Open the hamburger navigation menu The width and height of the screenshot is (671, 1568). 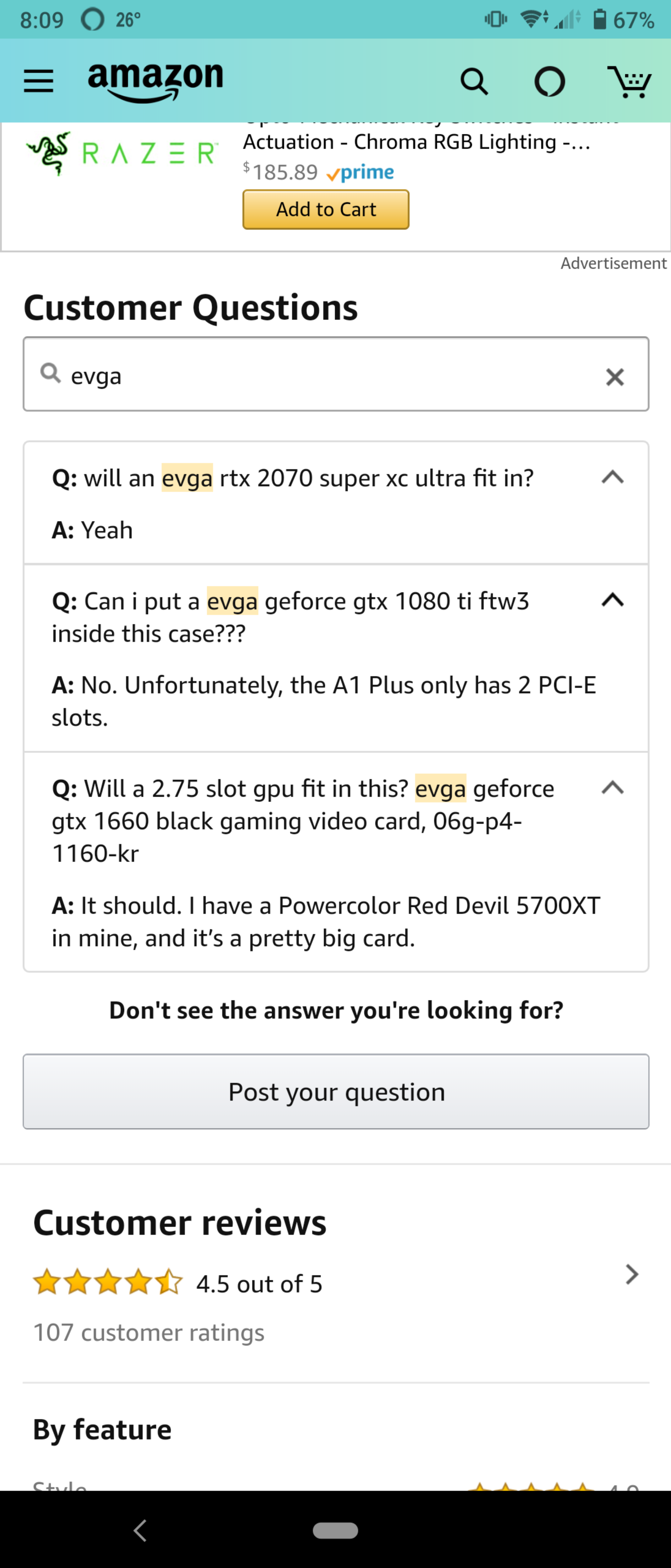click(x=38, y=81)
